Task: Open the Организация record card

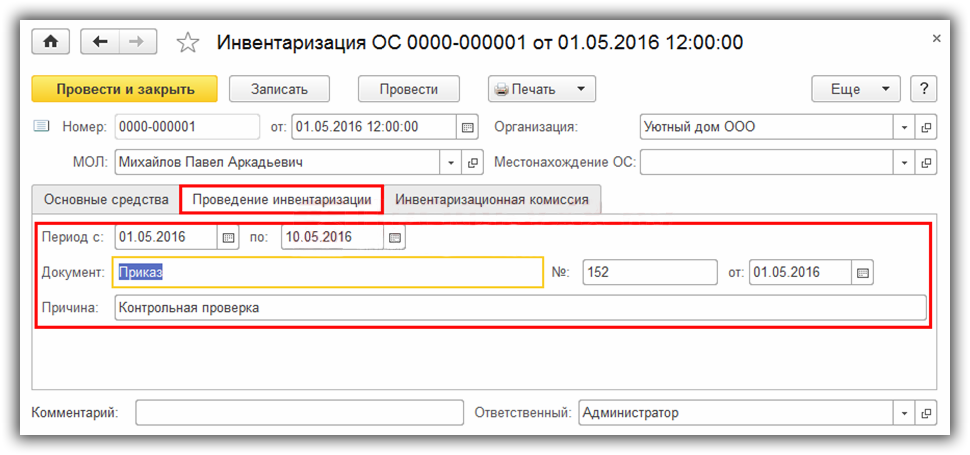Action: click(x=926, y=127)
